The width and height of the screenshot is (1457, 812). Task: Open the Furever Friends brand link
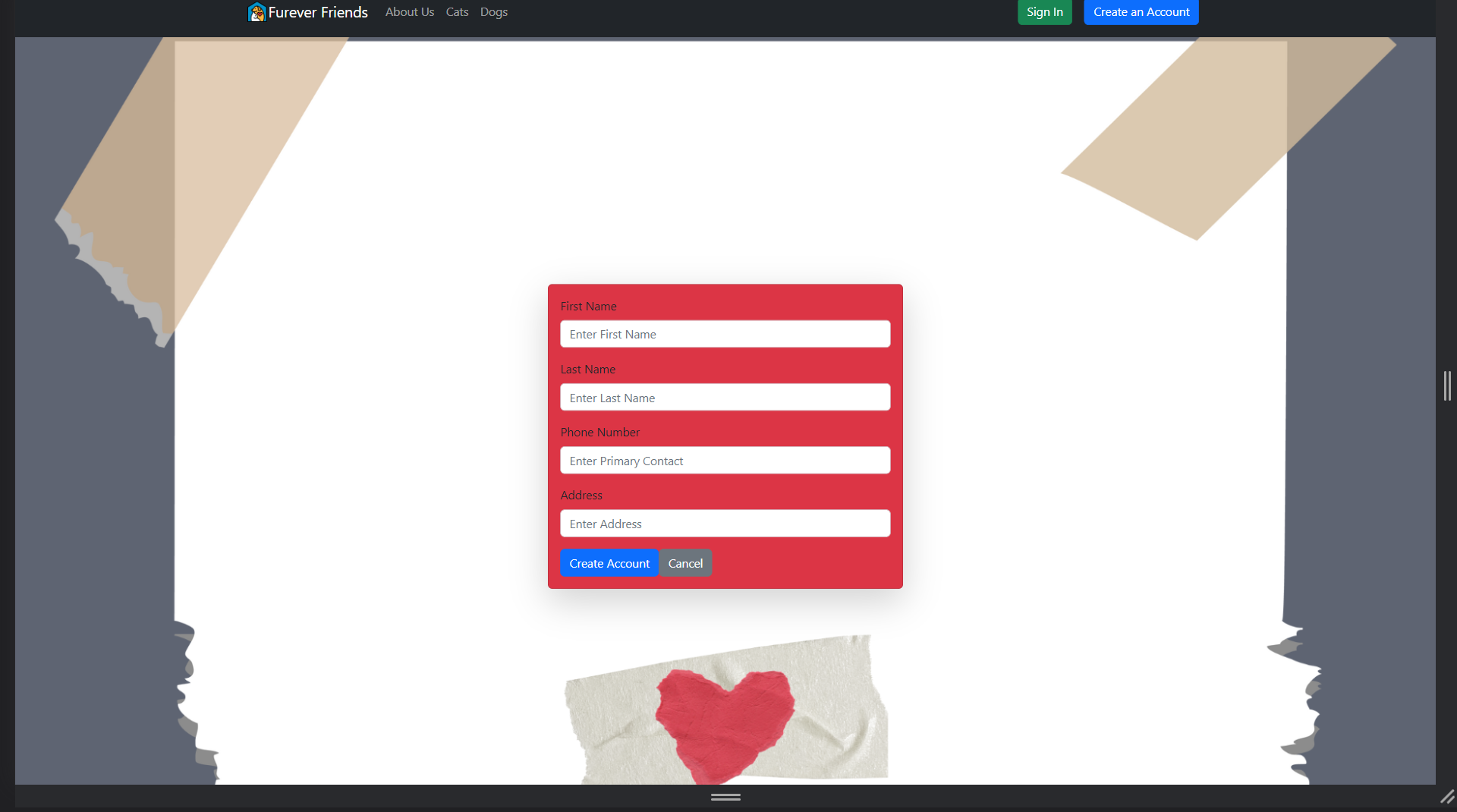click(x=308, y=12)
